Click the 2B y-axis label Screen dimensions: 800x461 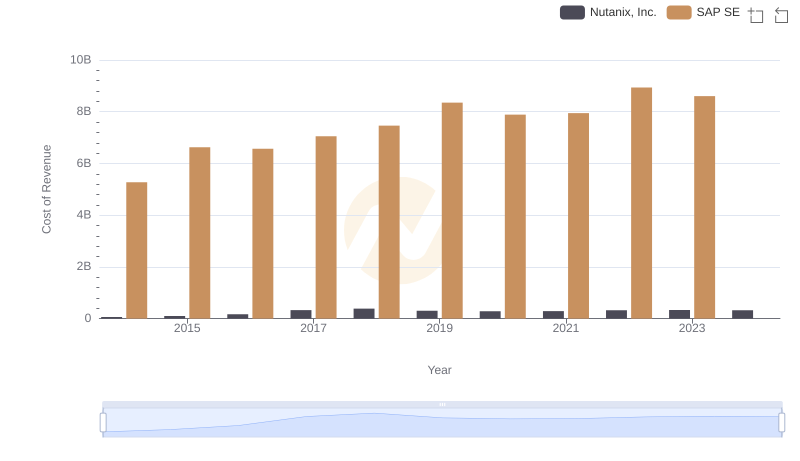point(84,266)
